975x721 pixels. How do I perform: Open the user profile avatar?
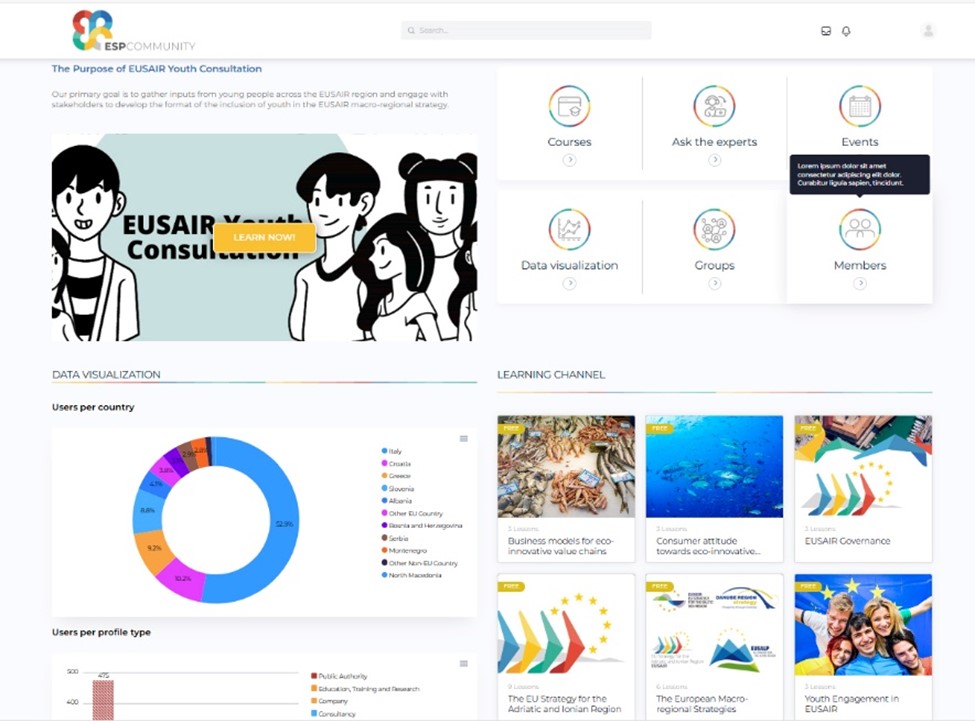tap(928, 31)
